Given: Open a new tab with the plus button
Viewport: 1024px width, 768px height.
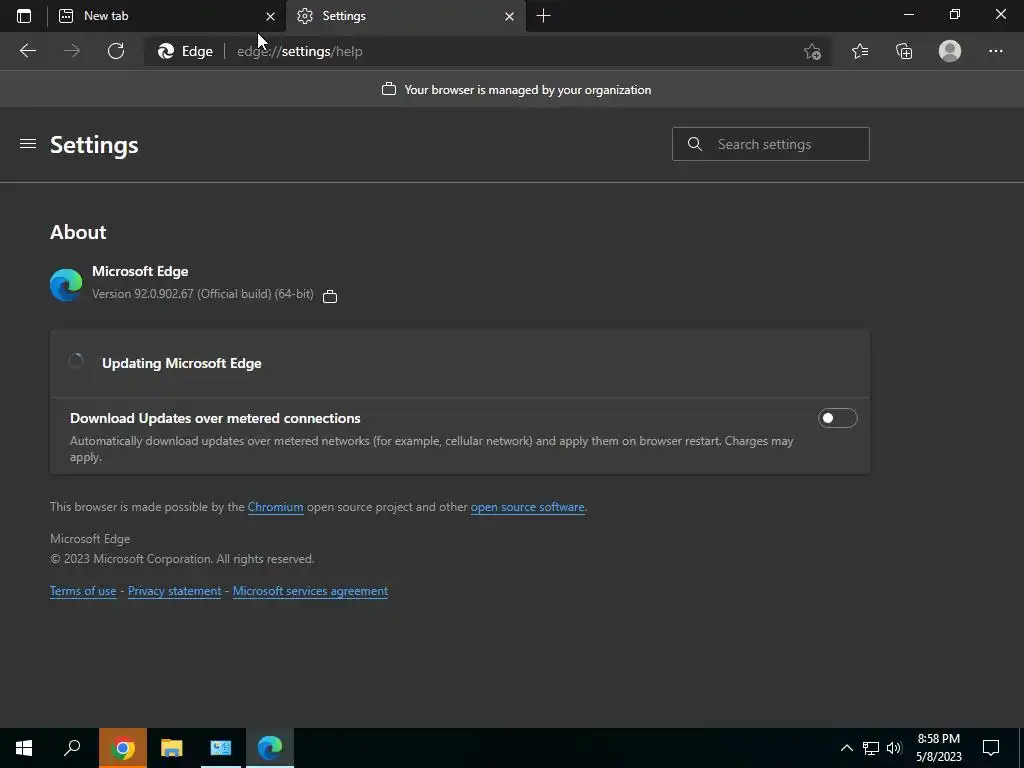Looking at the screenshot, I should pyautogui.click(x=543, y=16).
